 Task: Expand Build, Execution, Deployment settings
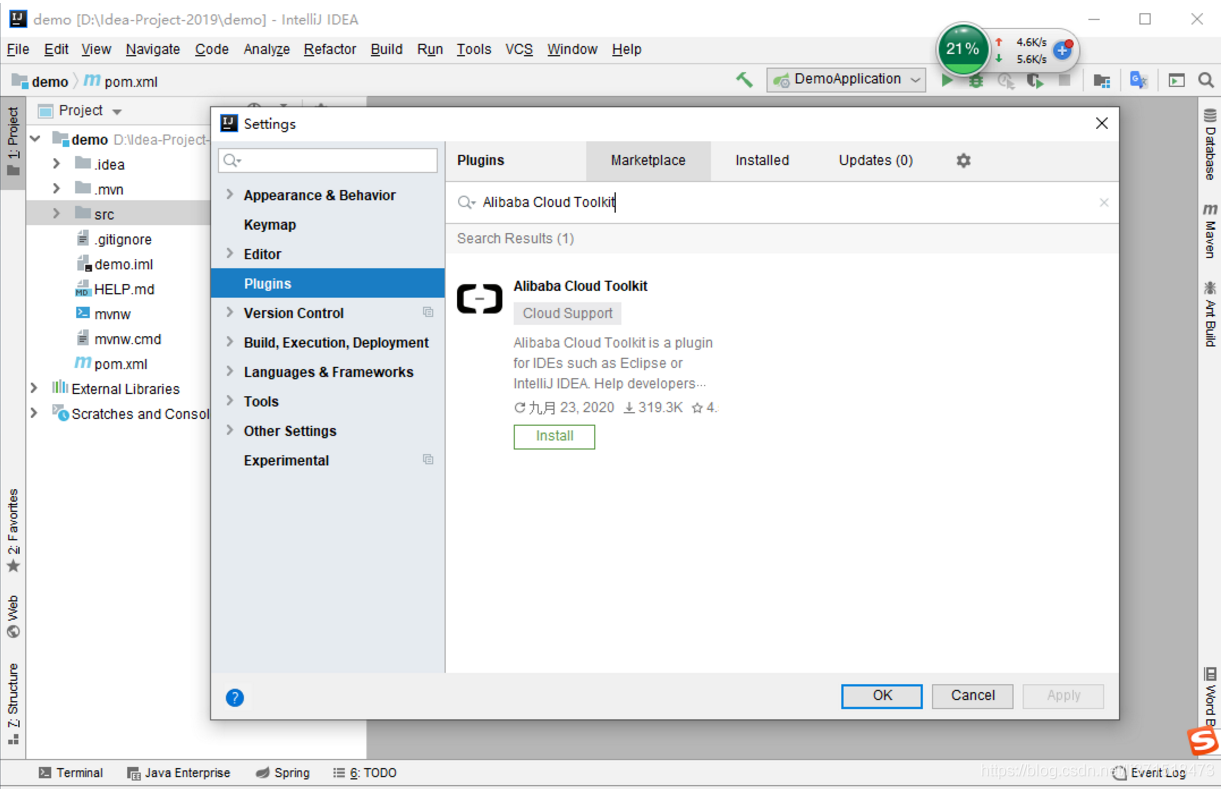coord(230,342)
